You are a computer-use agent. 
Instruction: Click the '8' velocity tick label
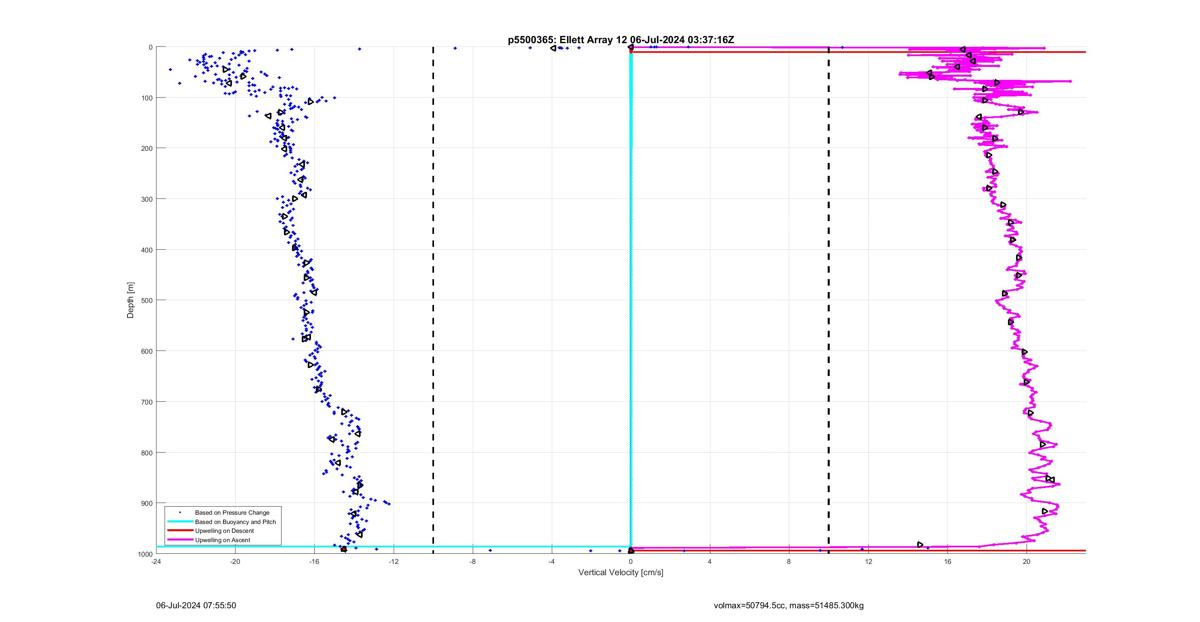pyautogui.click(x=789, y=562)
